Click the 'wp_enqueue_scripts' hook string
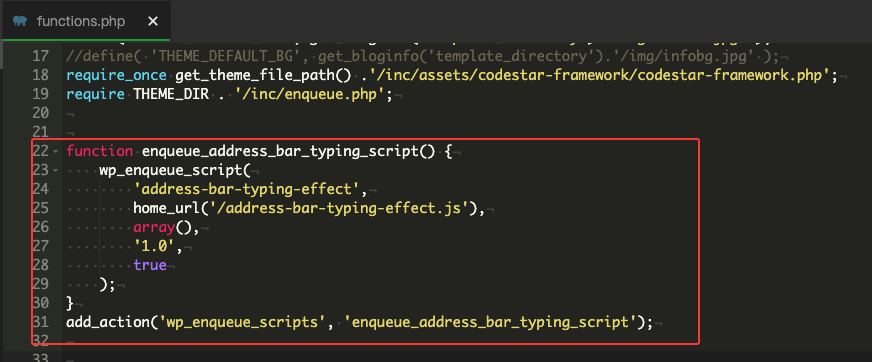 pyautogui.click(x=242, y=323)
